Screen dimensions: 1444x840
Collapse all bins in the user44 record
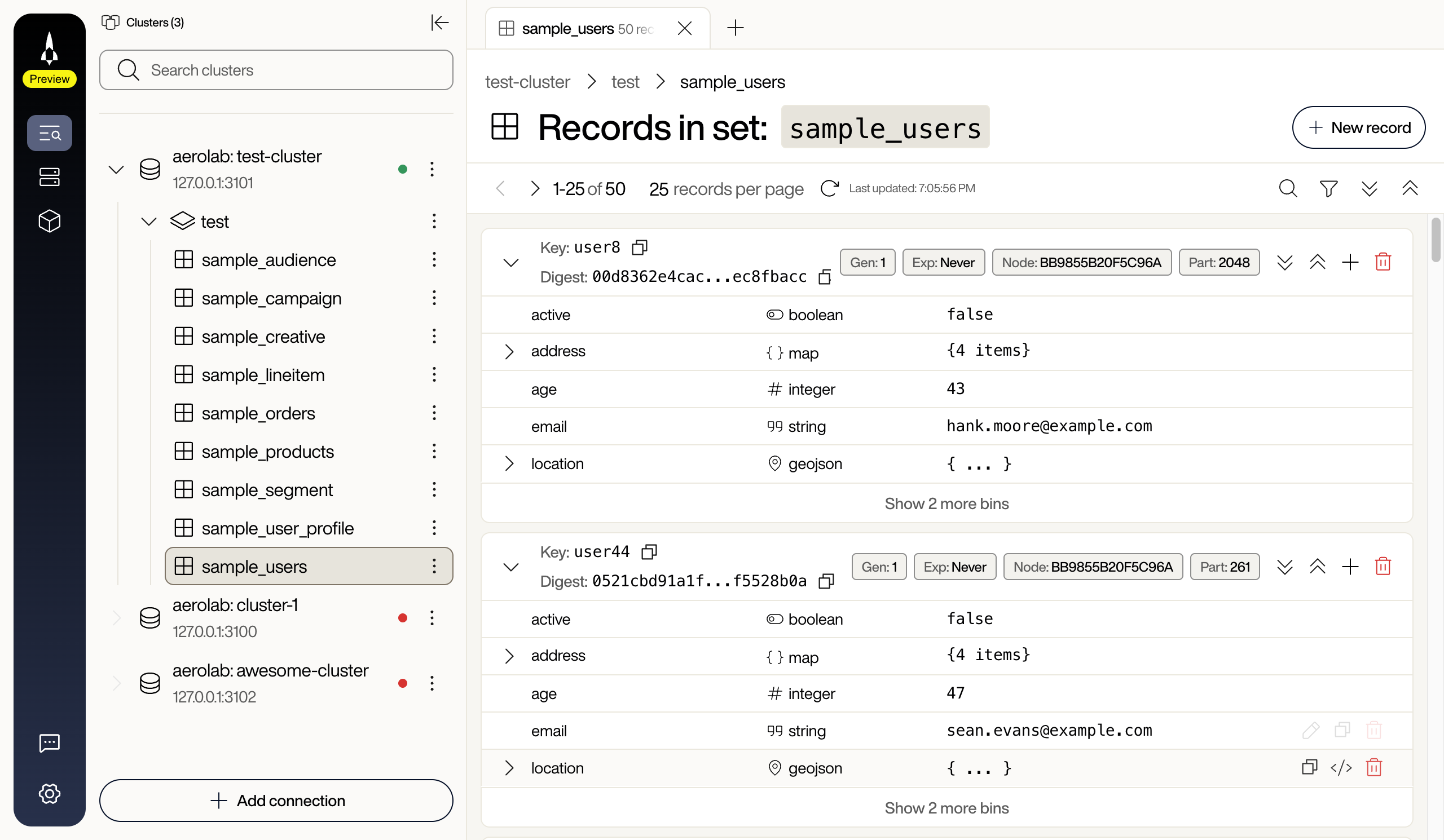click(x=1317, y=567)
